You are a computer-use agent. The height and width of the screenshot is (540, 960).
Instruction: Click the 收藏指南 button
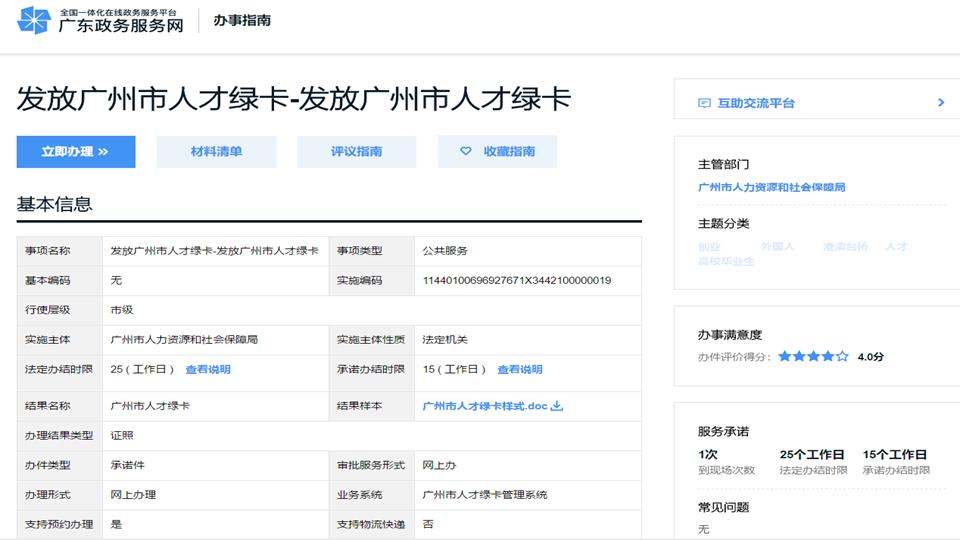point(497,152)
